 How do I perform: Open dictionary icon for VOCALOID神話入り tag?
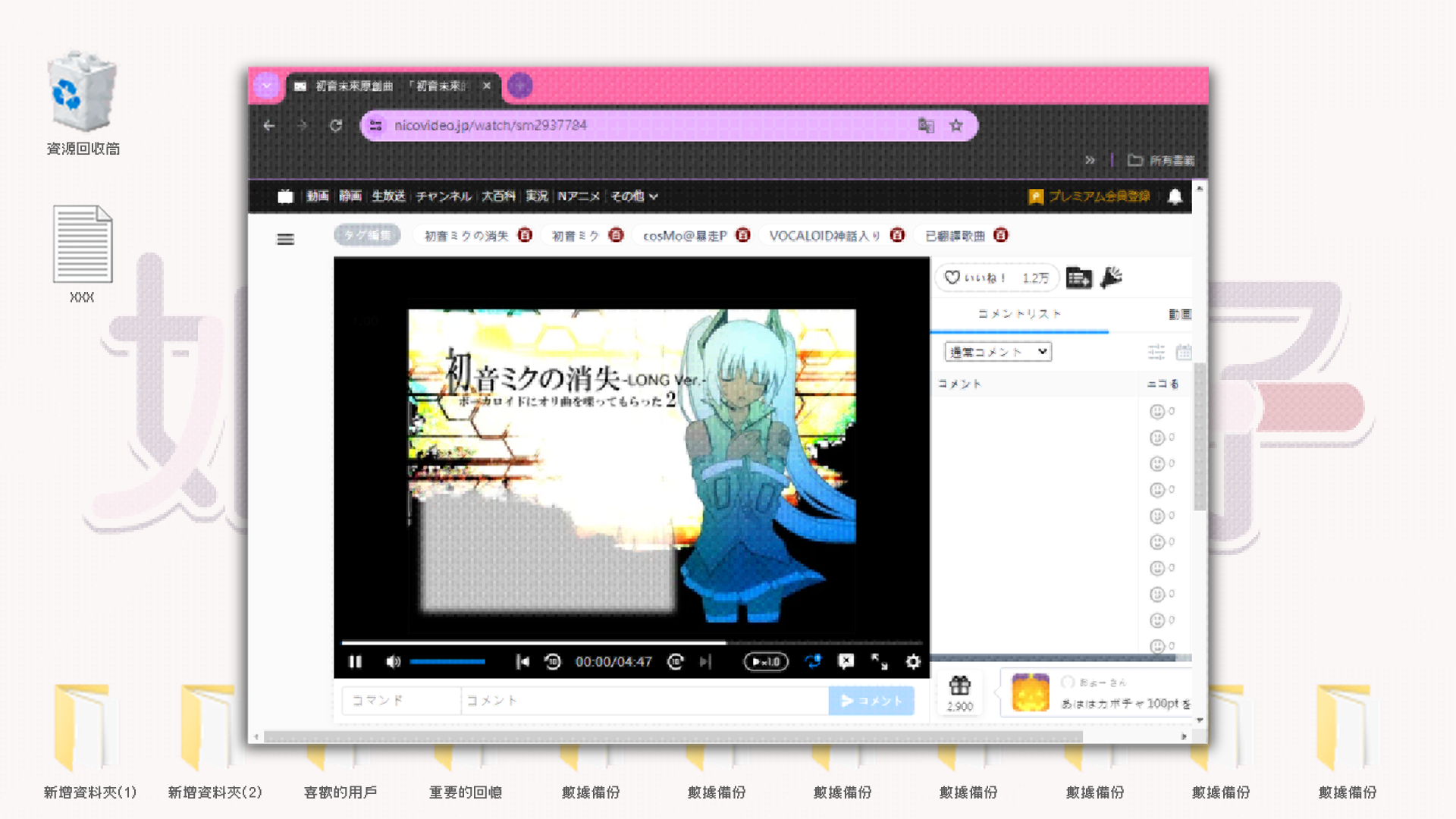(x=897, y=235)
